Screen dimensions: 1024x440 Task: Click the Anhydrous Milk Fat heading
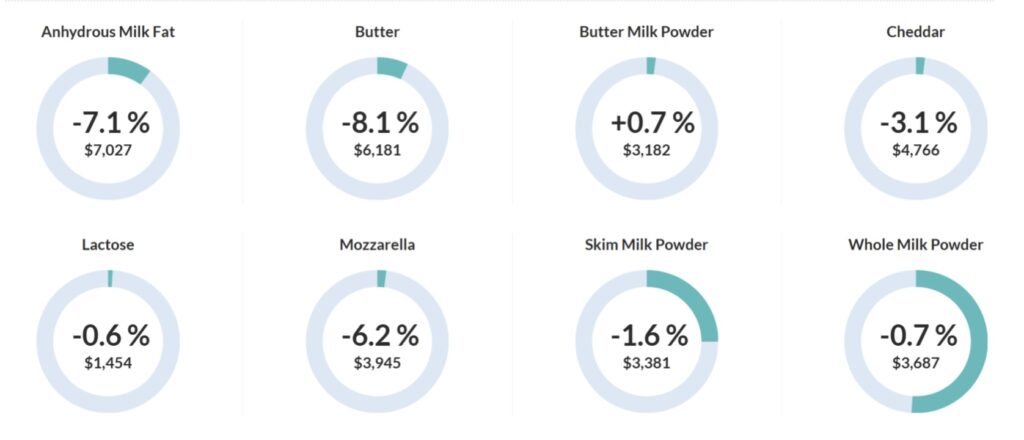[109, 32]
